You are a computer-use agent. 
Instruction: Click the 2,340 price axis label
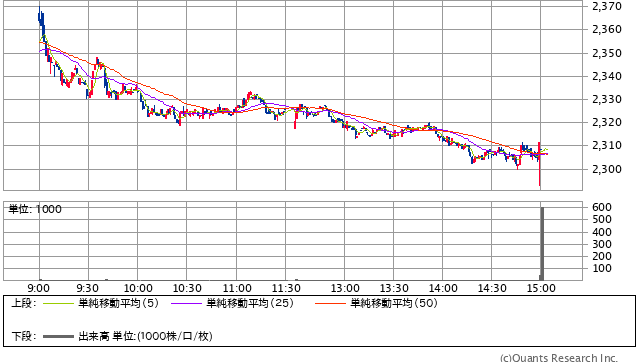point(607,76)
